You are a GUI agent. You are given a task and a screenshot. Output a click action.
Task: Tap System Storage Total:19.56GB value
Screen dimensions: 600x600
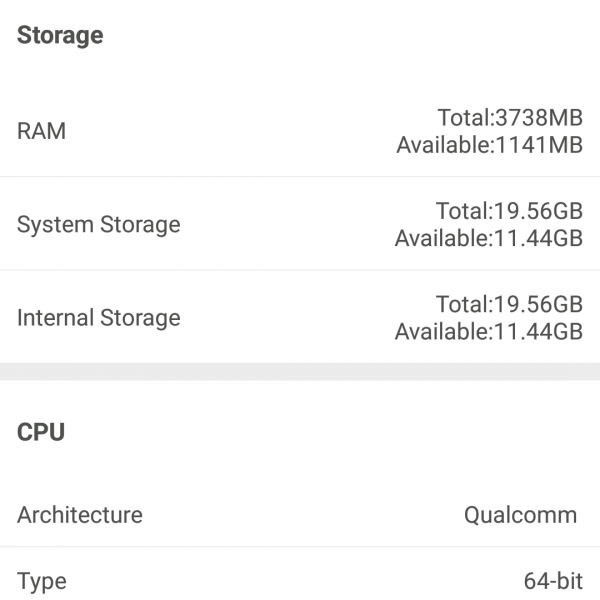click(509, 212)
